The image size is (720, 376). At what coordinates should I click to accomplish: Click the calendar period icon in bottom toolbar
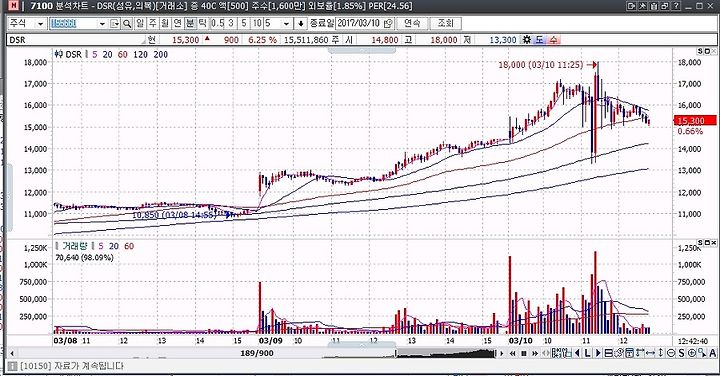[630, 354]
